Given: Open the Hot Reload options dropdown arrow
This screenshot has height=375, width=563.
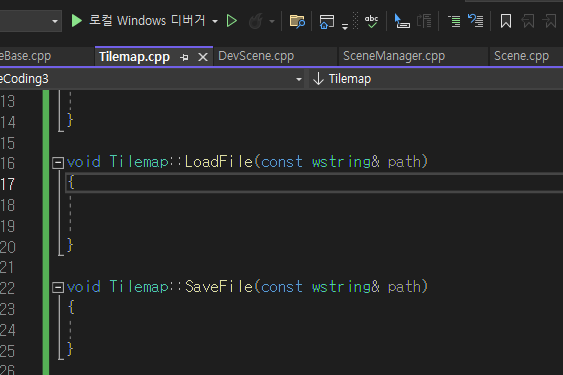Looking at the screenshot, I should (x=272, y=22).
